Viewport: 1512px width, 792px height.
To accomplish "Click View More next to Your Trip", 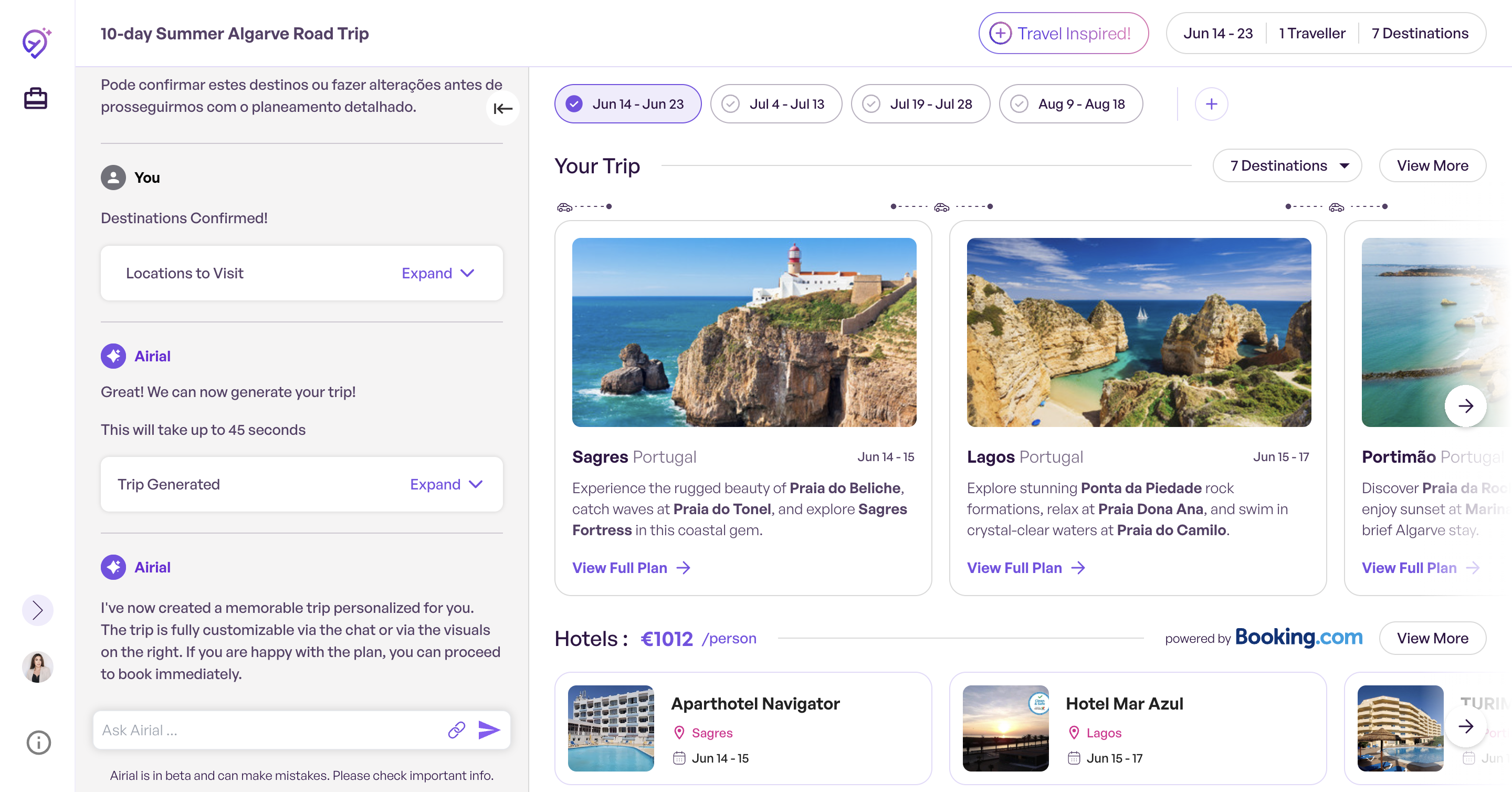I will coord(1432,165).
